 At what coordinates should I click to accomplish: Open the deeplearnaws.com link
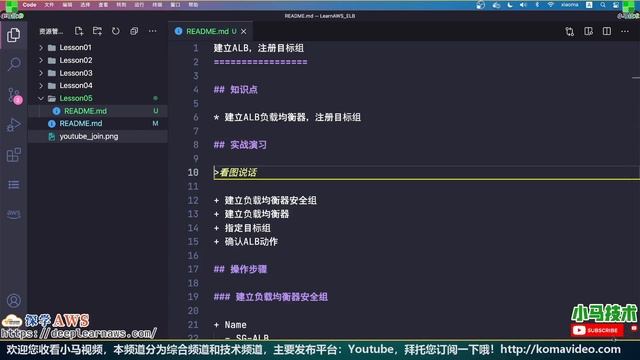coord(78,333)
